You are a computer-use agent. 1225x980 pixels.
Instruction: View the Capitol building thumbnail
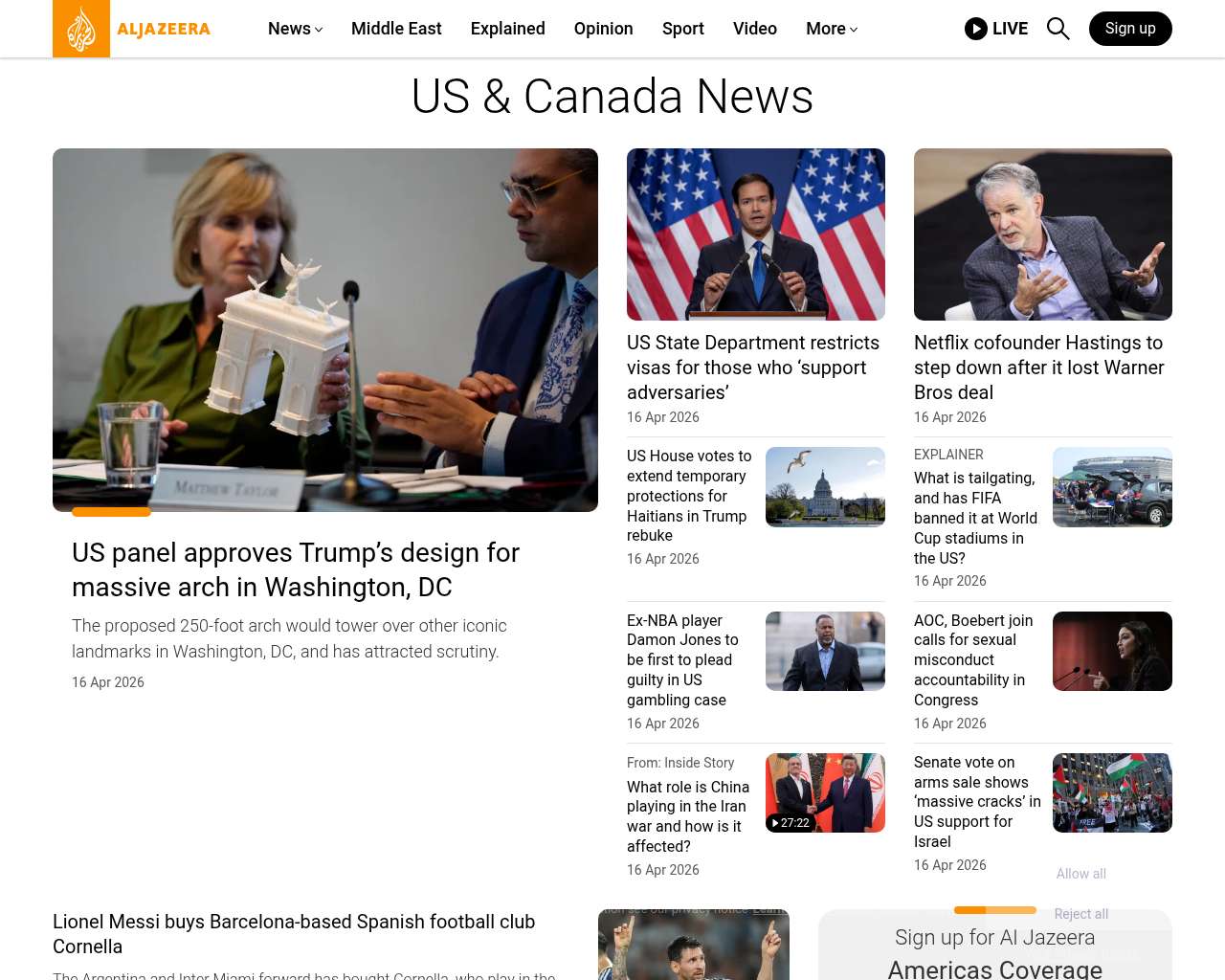point(825,487)
